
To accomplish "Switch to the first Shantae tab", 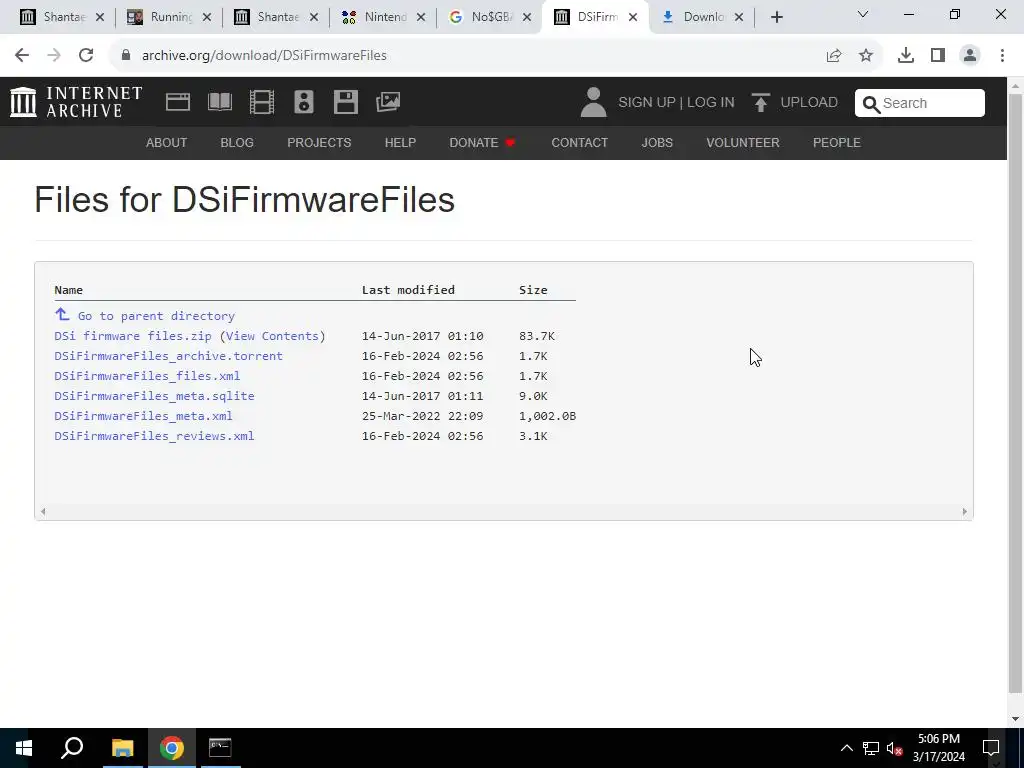I will point(62,18).
